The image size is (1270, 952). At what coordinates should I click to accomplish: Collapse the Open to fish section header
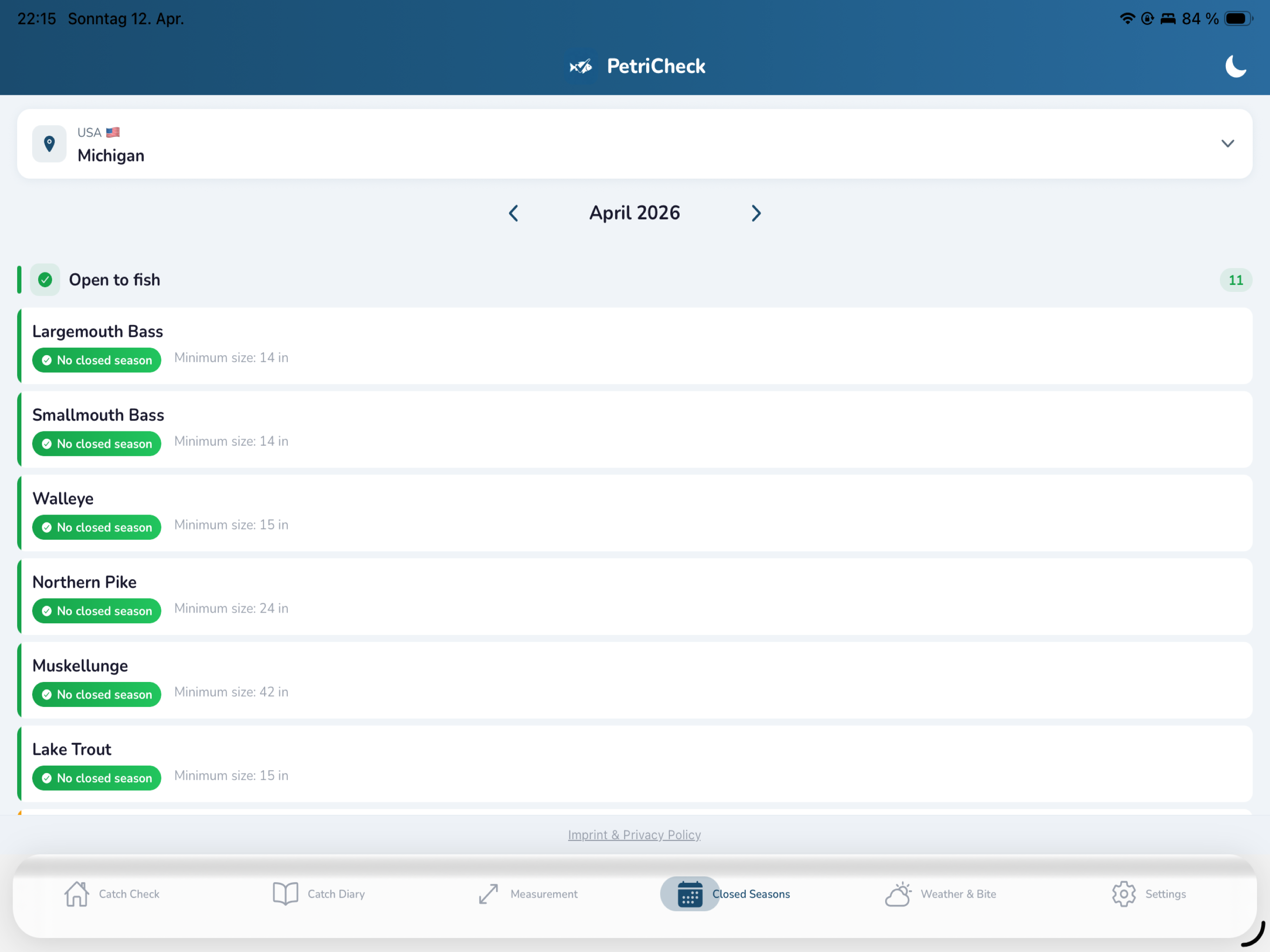click(x=635, y=280)
